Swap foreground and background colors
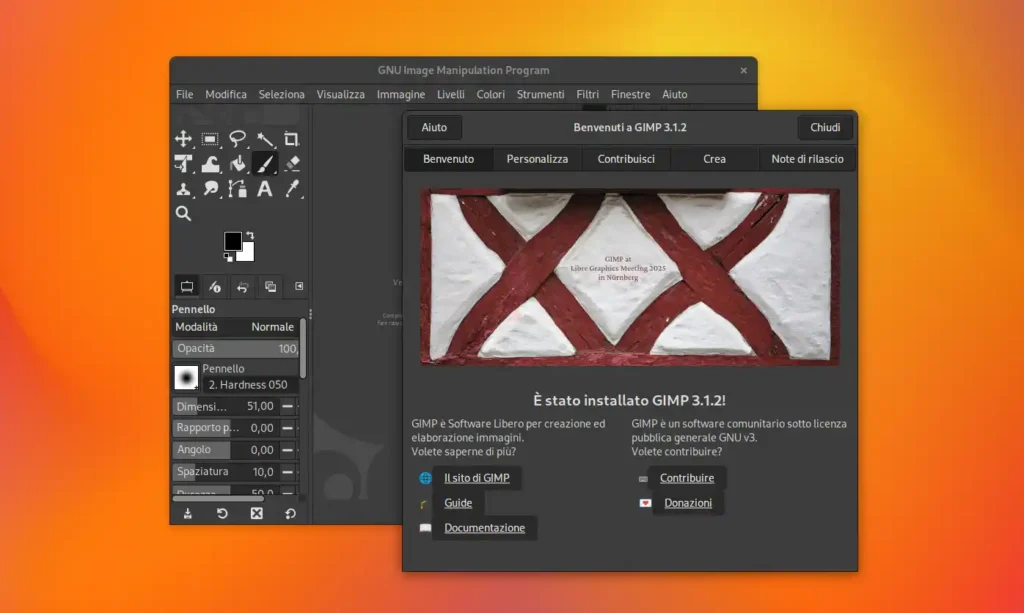 pos(251,235)
